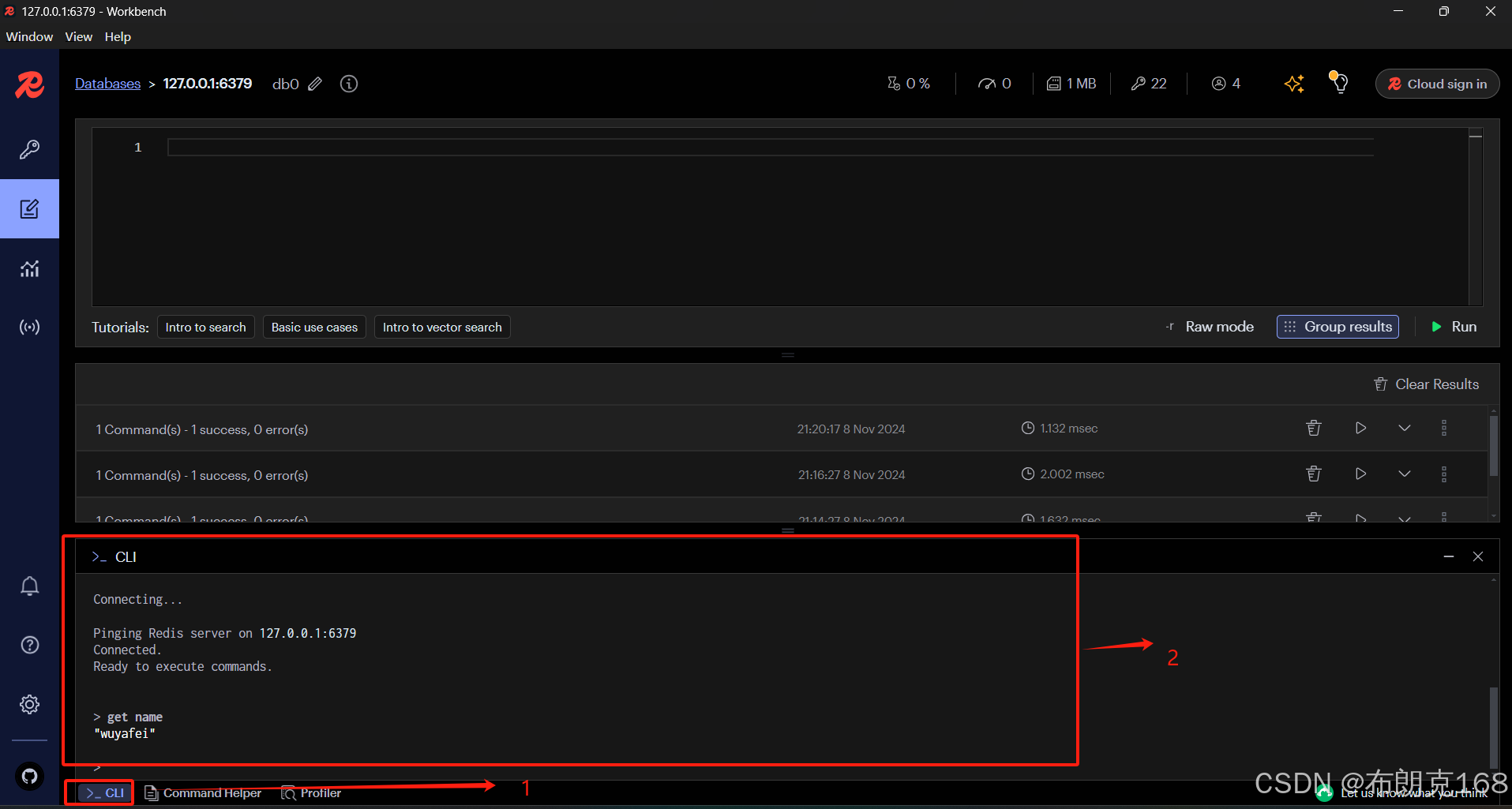Toggle Group results

click(x=1338, y=327)
